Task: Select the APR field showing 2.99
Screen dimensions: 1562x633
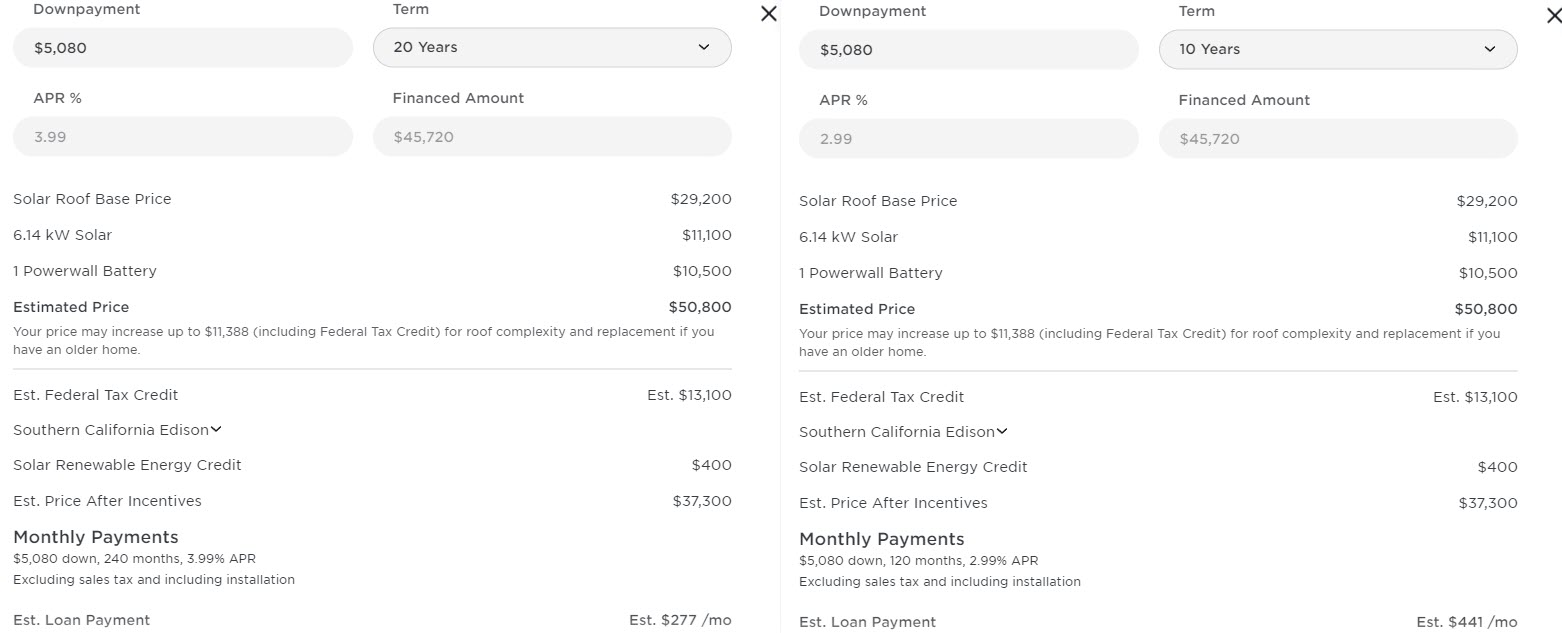Action: (968, 139)
